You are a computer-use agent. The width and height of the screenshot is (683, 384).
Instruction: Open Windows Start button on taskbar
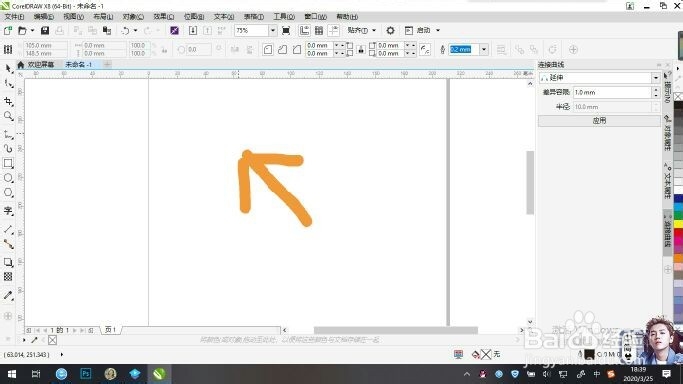[x=12, y=374]
